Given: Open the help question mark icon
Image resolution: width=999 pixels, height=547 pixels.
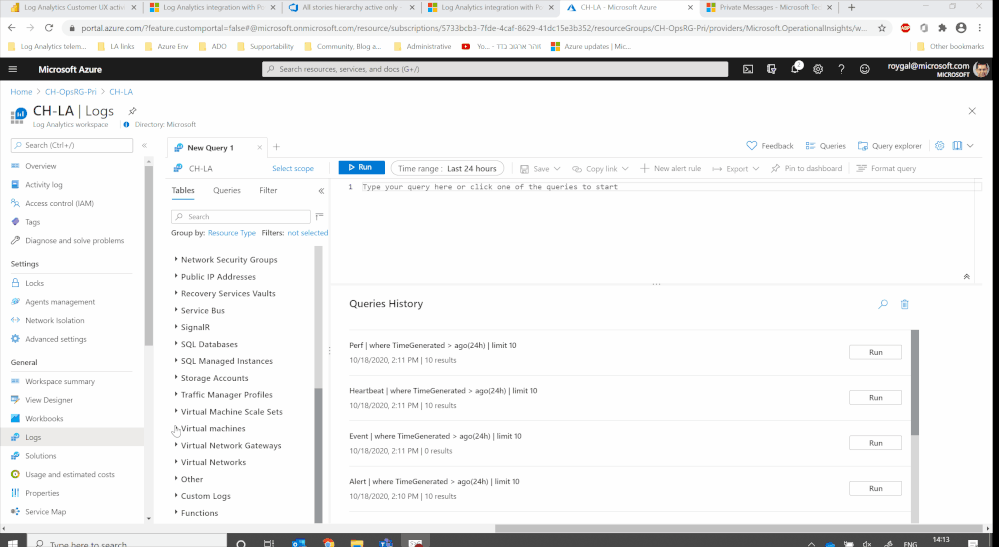Looking at the screenshot, I should point(841,69).
